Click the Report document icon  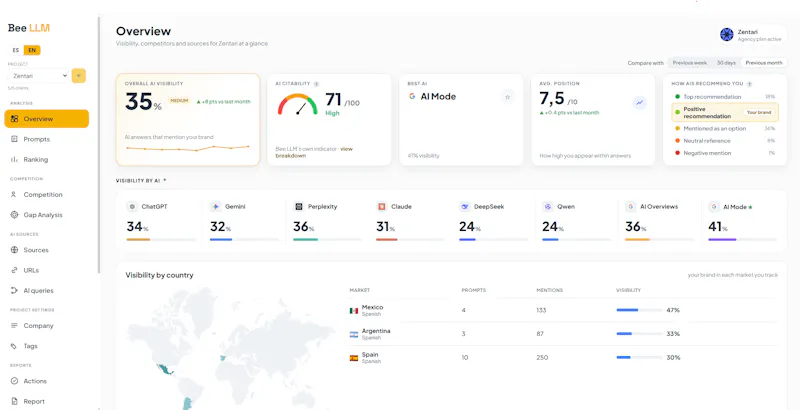click(14, 401)
